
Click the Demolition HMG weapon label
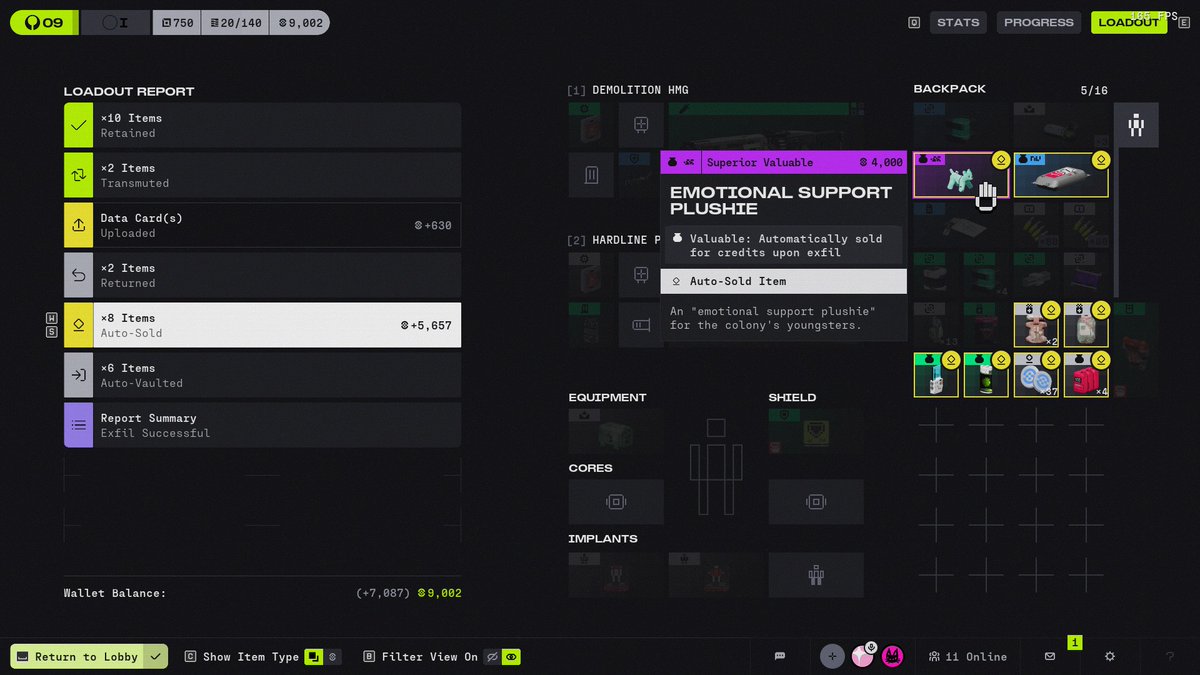tap(640, 90)
